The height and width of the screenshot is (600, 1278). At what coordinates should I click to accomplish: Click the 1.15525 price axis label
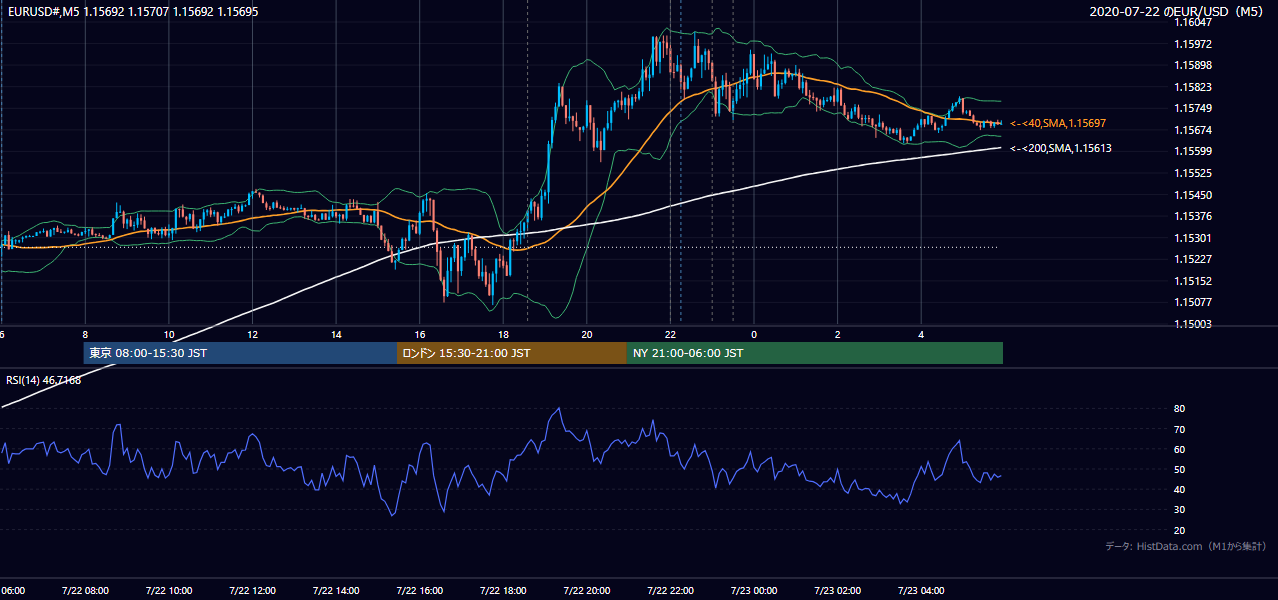coord(1193,173)
